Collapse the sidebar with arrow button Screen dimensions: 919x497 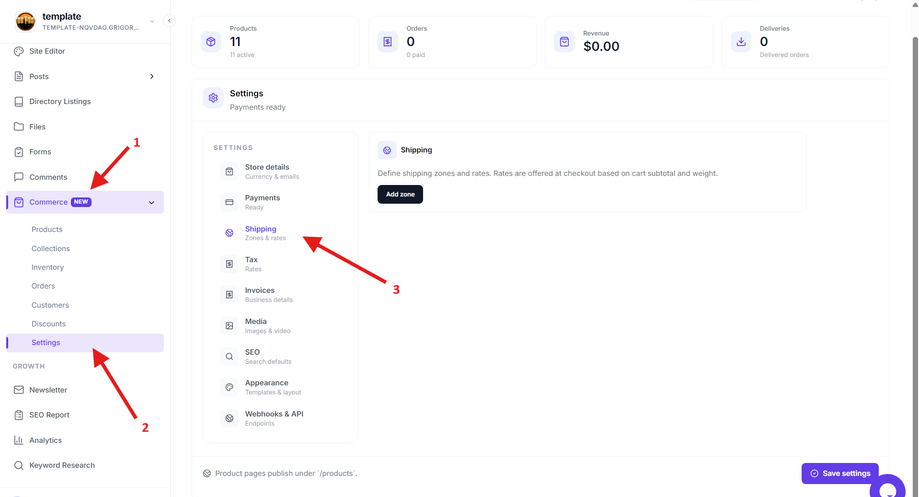[169, 21]
